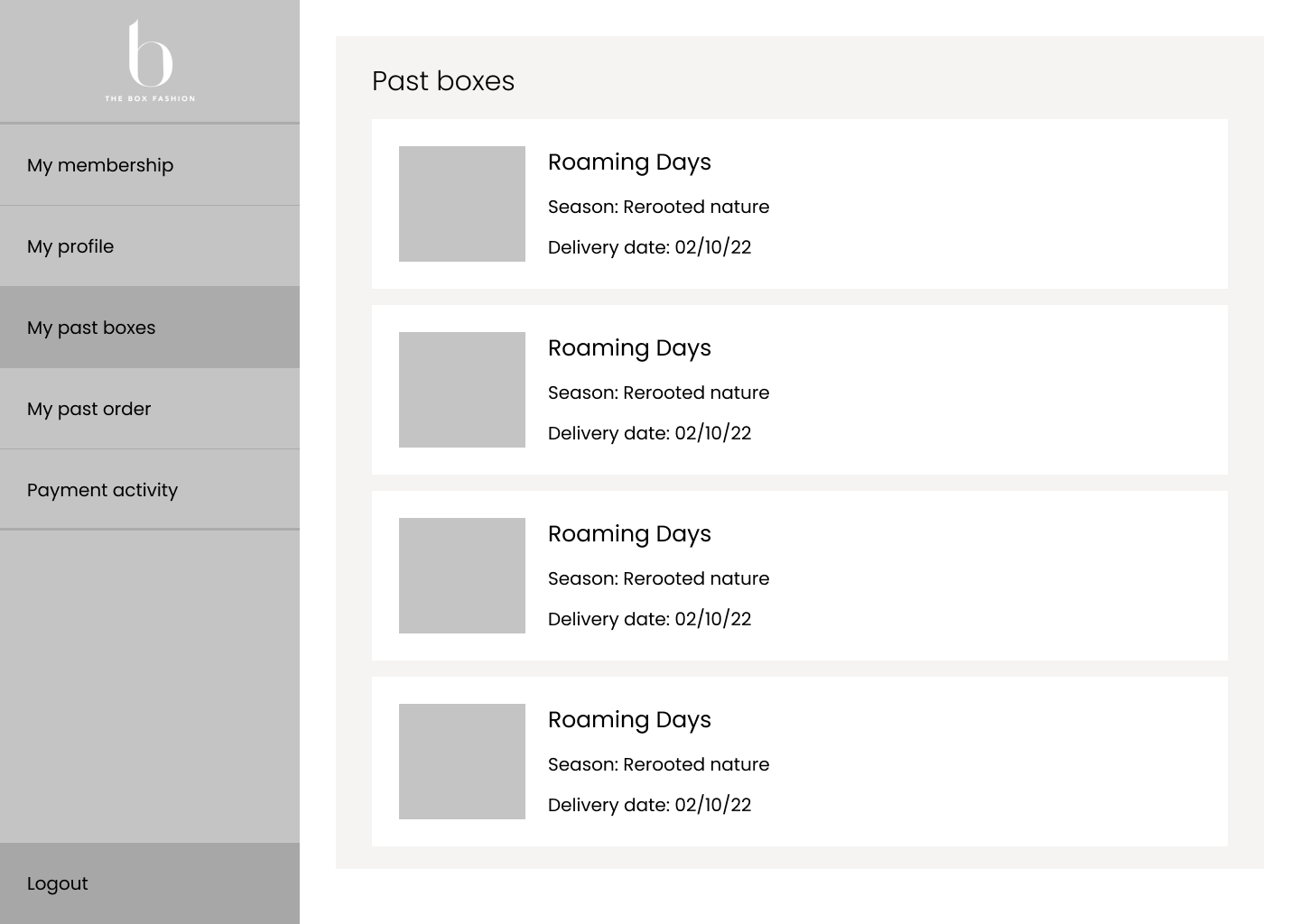Go to My profile section
The width and height of the screenshot is (1300, 924).
click(x=70, y=245)
